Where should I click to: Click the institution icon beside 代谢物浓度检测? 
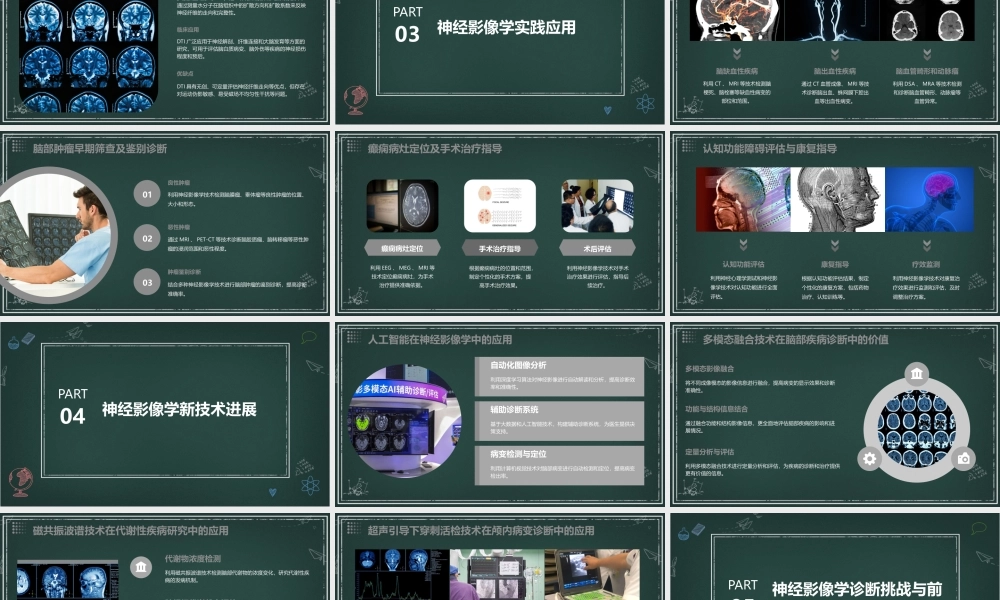pos(141,566)
